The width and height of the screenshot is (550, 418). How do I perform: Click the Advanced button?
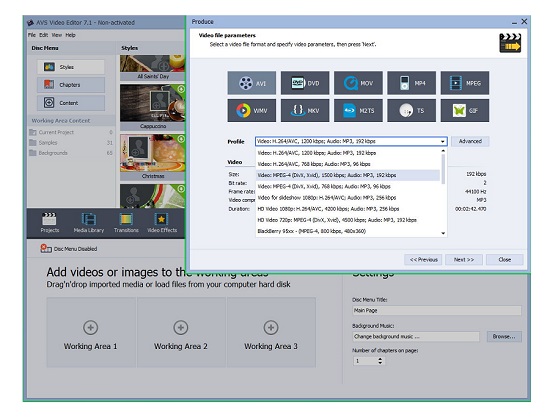470,141
